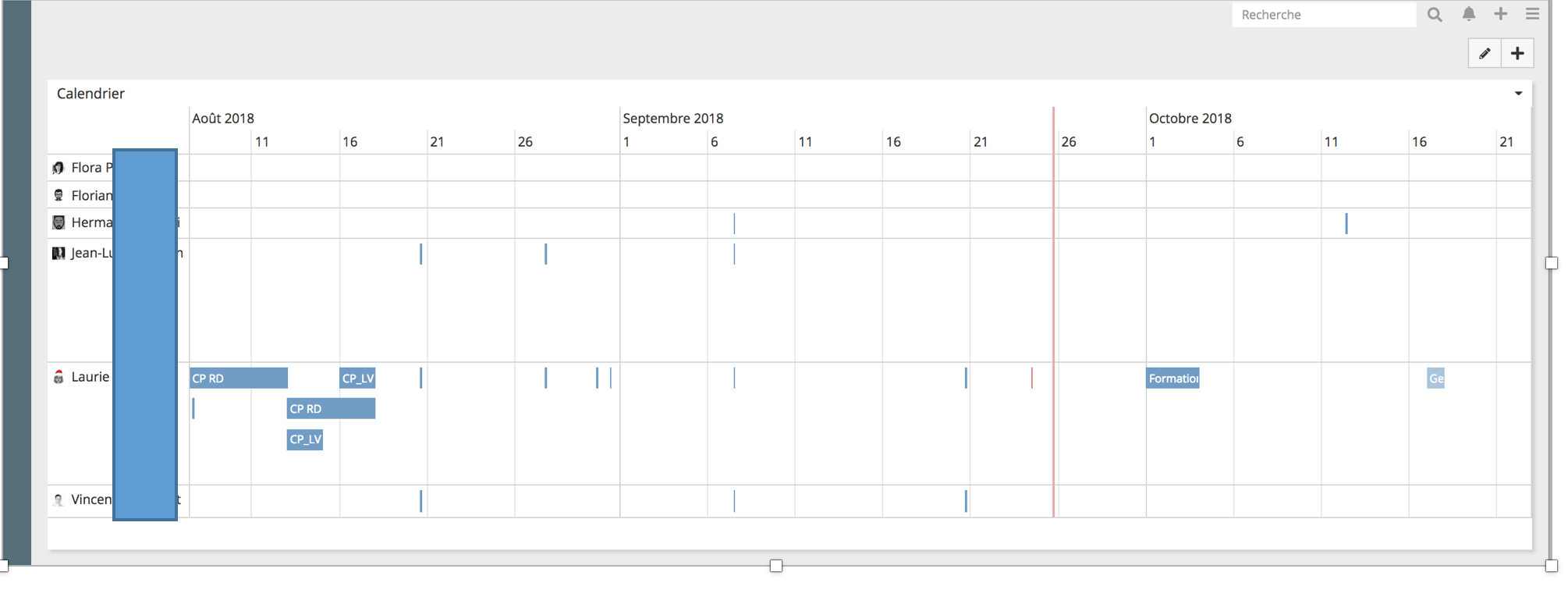This screenshot has height=590, width=1568.
Task: Select Herma's event marker in October
Action: [1346, 223]
